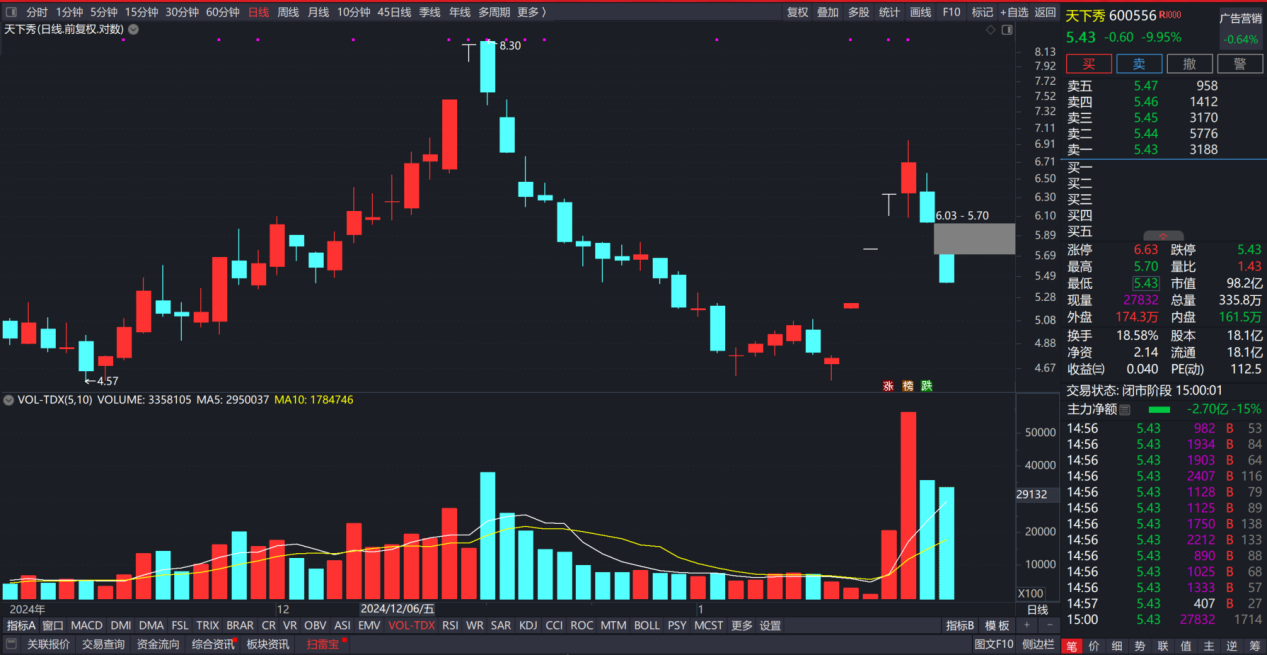Open the 画线 drawing tools

pos(920,12)
